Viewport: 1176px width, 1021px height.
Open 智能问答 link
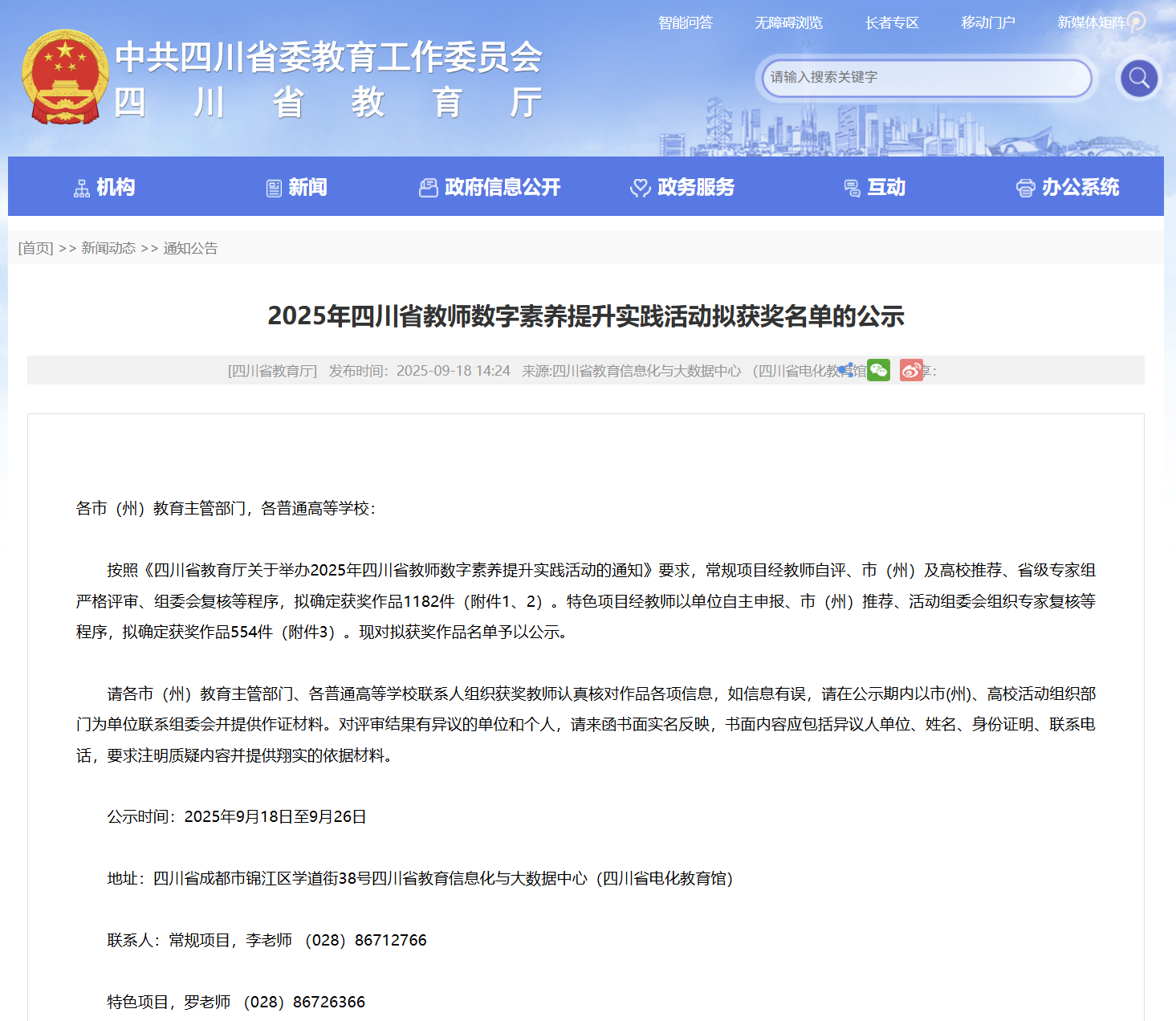(685, 22)
